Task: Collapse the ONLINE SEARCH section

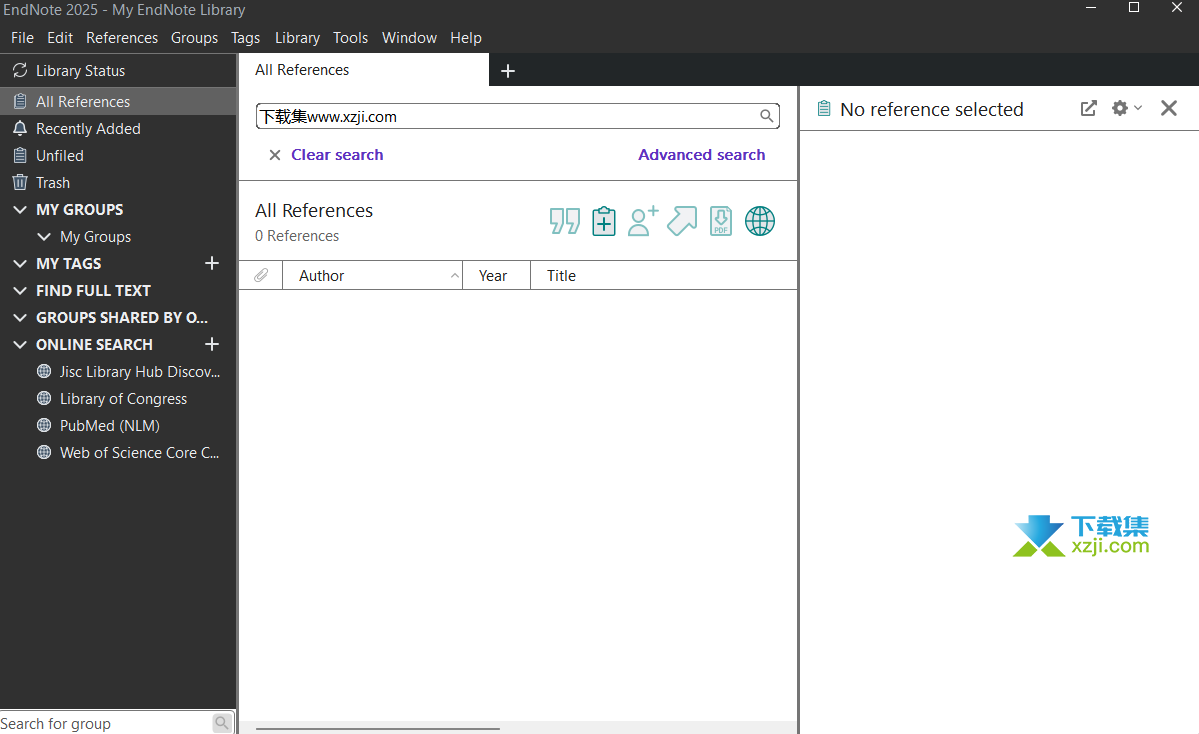Action: coord(20,345)
